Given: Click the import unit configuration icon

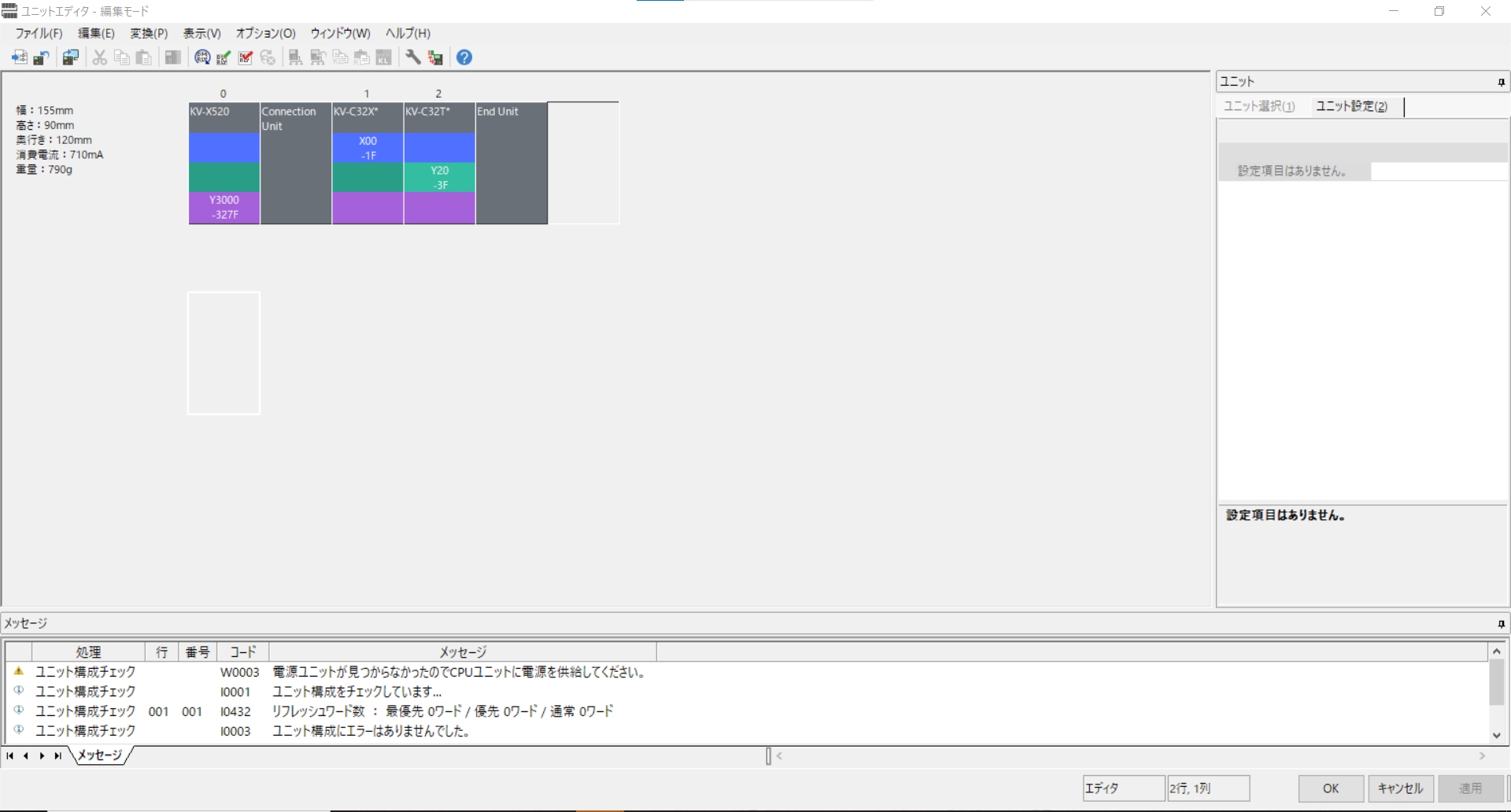Looking at the screenshot, I should [19, 57].
